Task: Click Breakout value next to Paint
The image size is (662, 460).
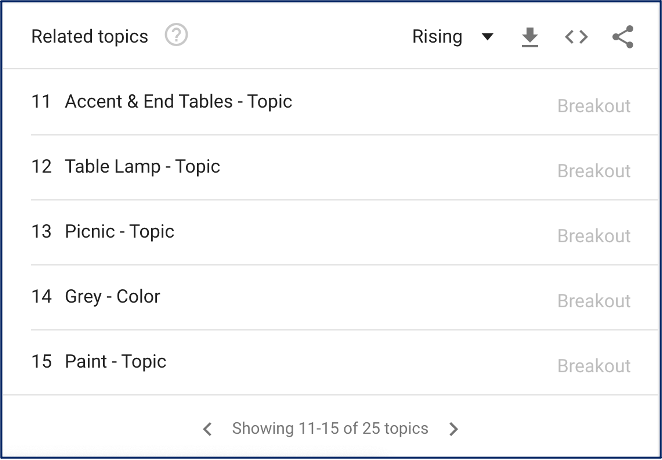Action: (x=594, y=366)
